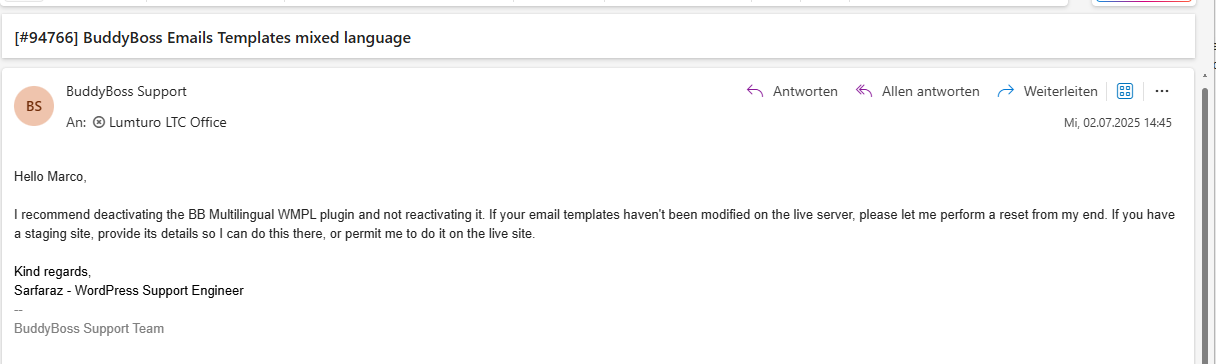Click the BS sender avatar
The height and width of the screenshot is (364, 1216).
tap(34, 106)
